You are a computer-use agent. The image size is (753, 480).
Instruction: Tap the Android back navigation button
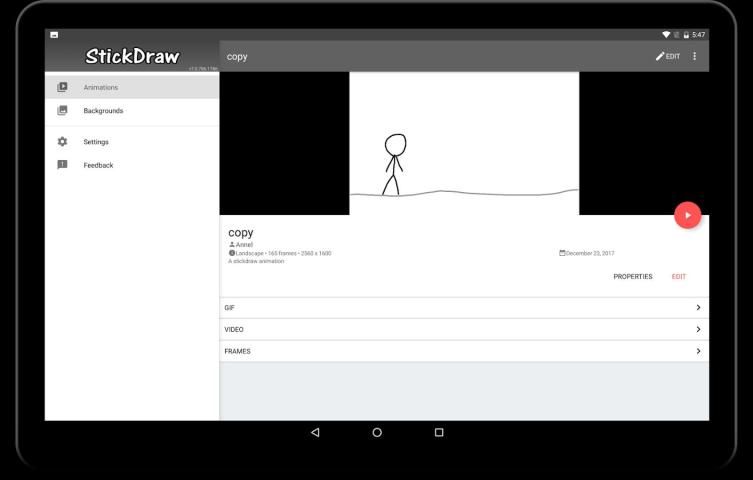pos(315,432)
